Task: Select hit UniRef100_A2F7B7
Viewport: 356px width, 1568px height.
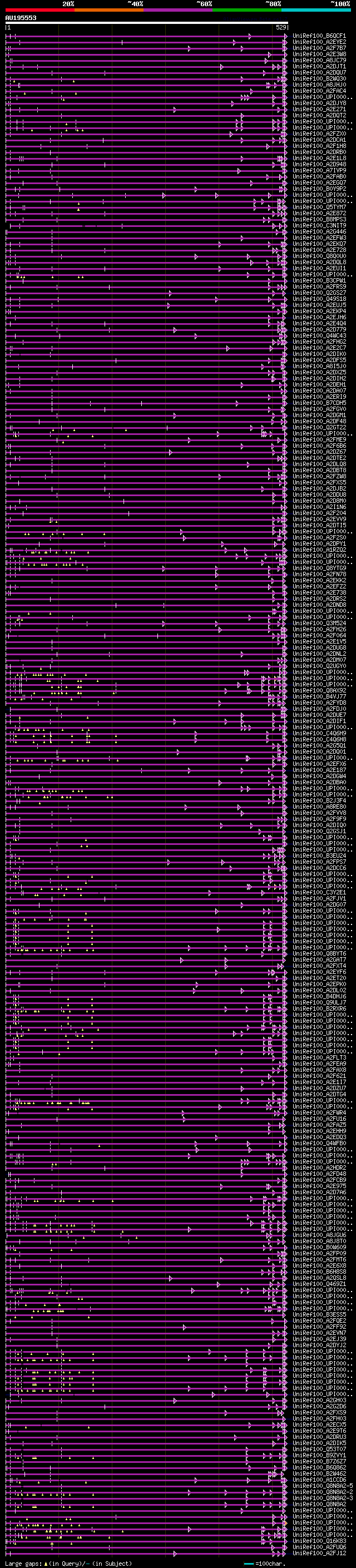Action: (x=319, y=48)
